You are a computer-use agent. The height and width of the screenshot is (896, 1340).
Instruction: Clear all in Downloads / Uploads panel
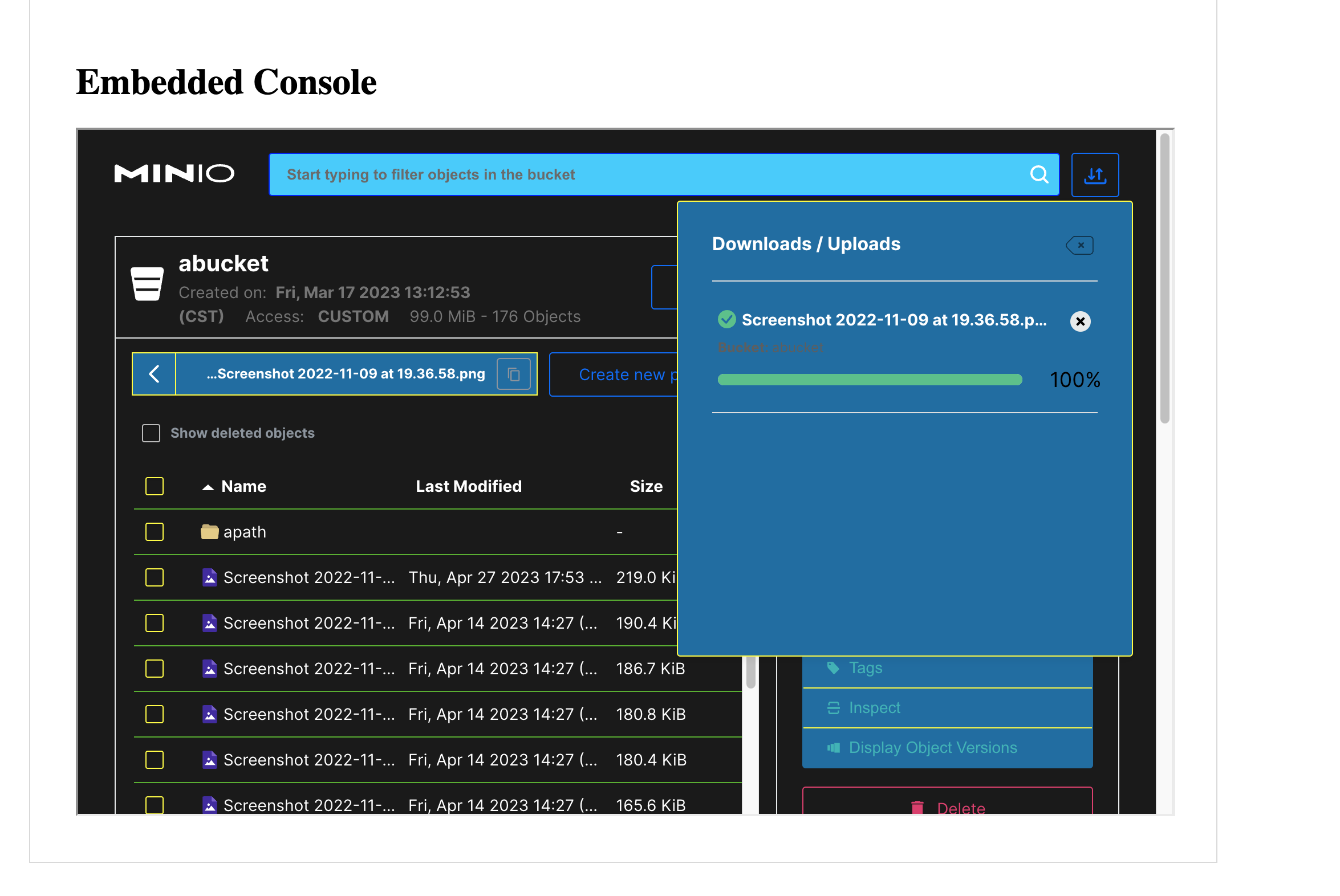pyautogui.click(x=1079, y=245)
